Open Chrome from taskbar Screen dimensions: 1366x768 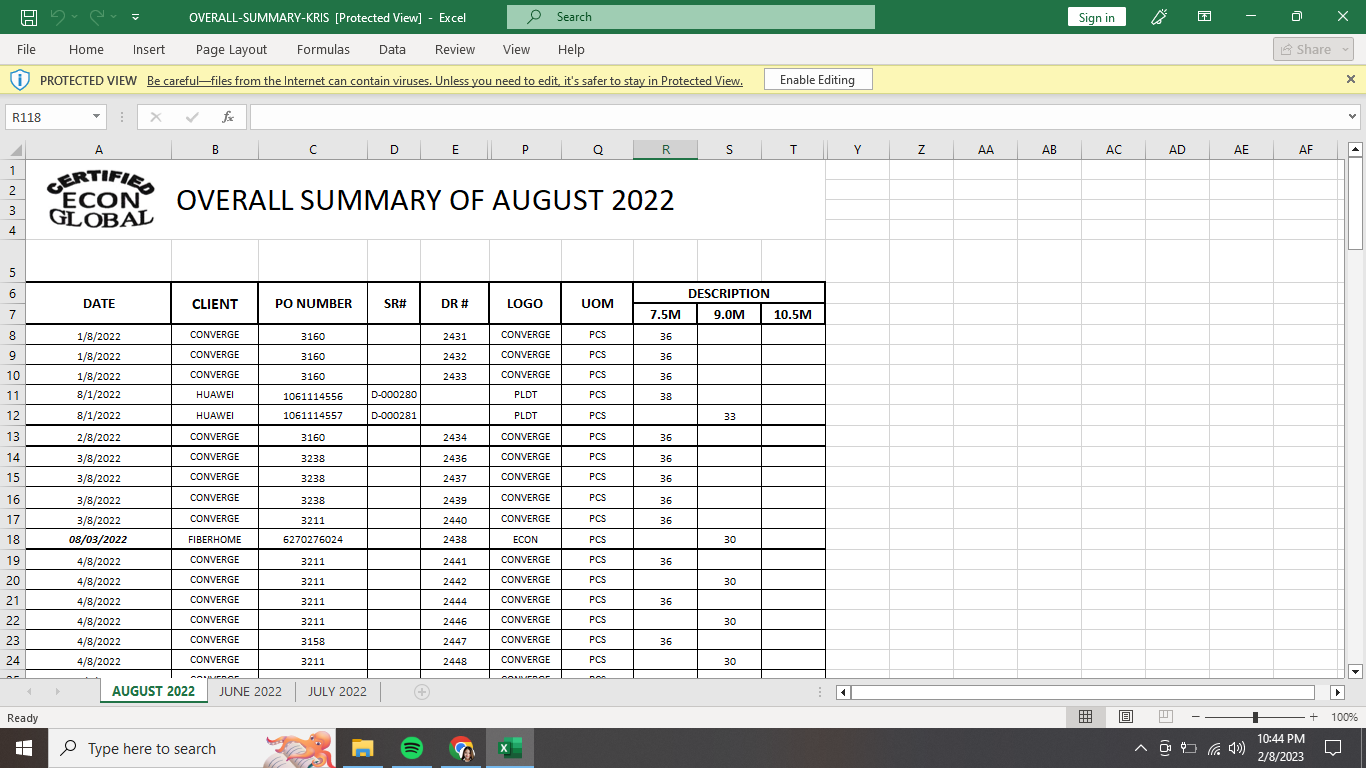[461, 748]
